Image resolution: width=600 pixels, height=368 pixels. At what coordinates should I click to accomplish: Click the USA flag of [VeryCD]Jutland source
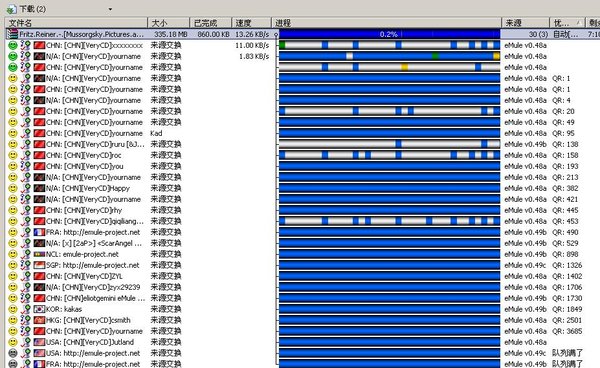39,342
